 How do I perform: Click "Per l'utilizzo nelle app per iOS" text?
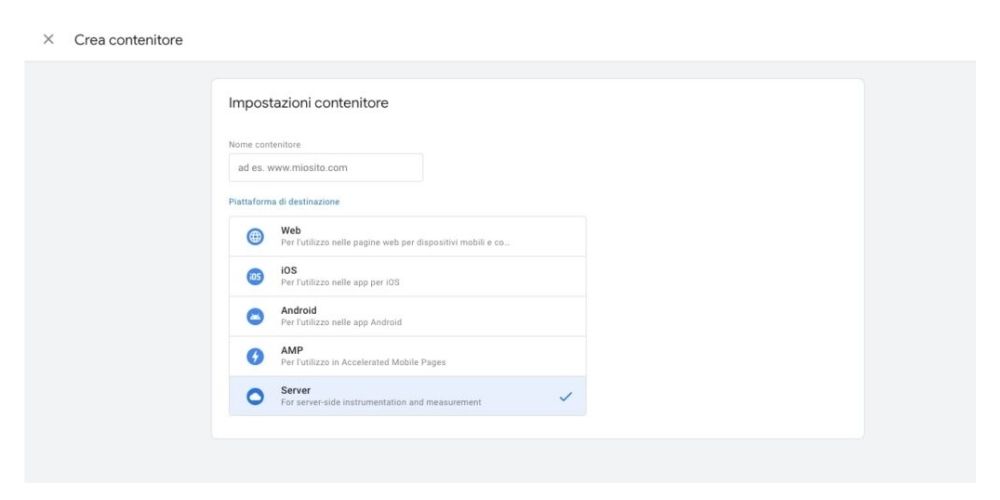(x=340, y=283)
